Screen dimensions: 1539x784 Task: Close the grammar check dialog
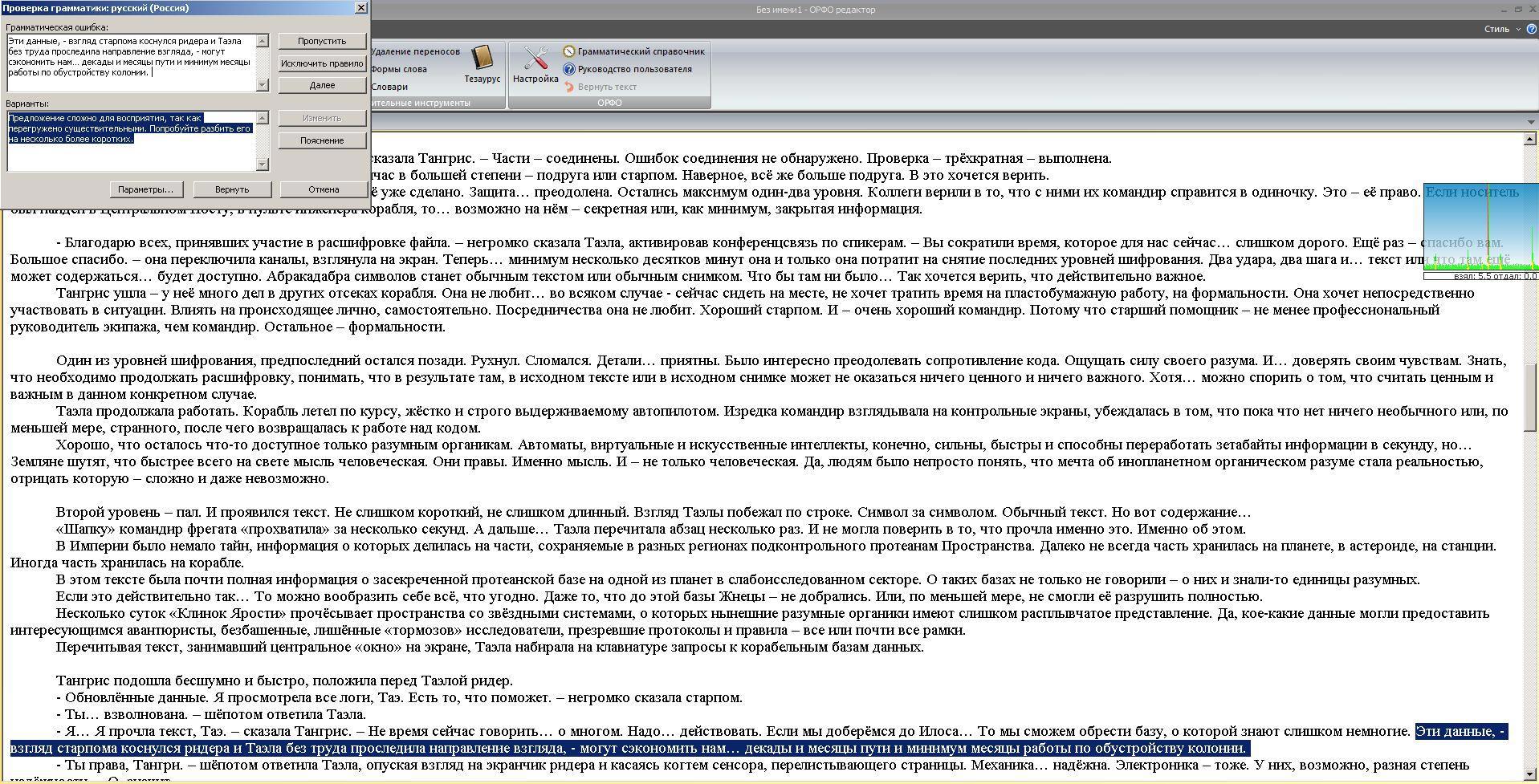click(x=360, y=7)
